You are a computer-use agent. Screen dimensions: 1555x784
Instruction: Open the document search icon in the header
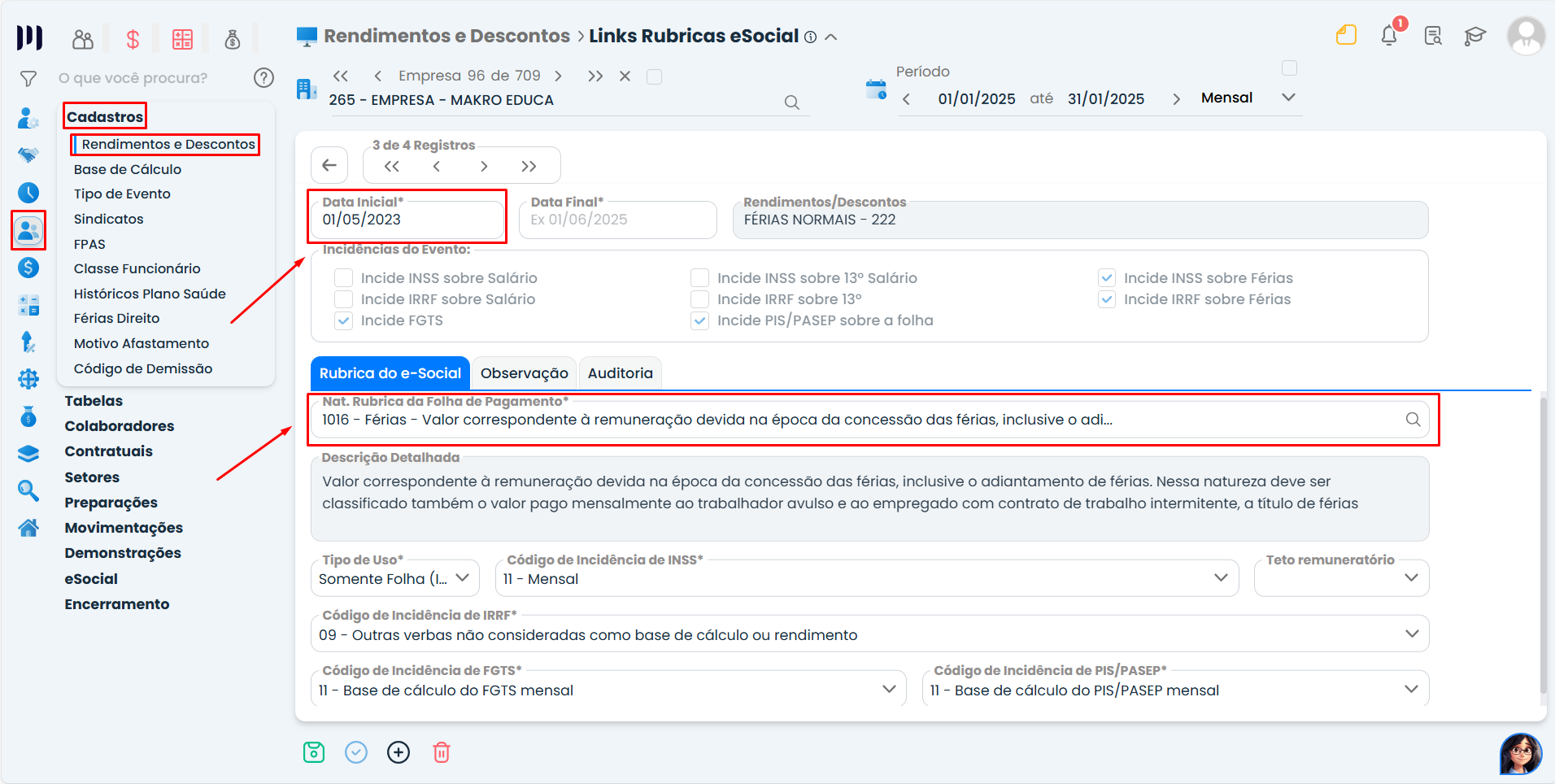click(1433, 36)
